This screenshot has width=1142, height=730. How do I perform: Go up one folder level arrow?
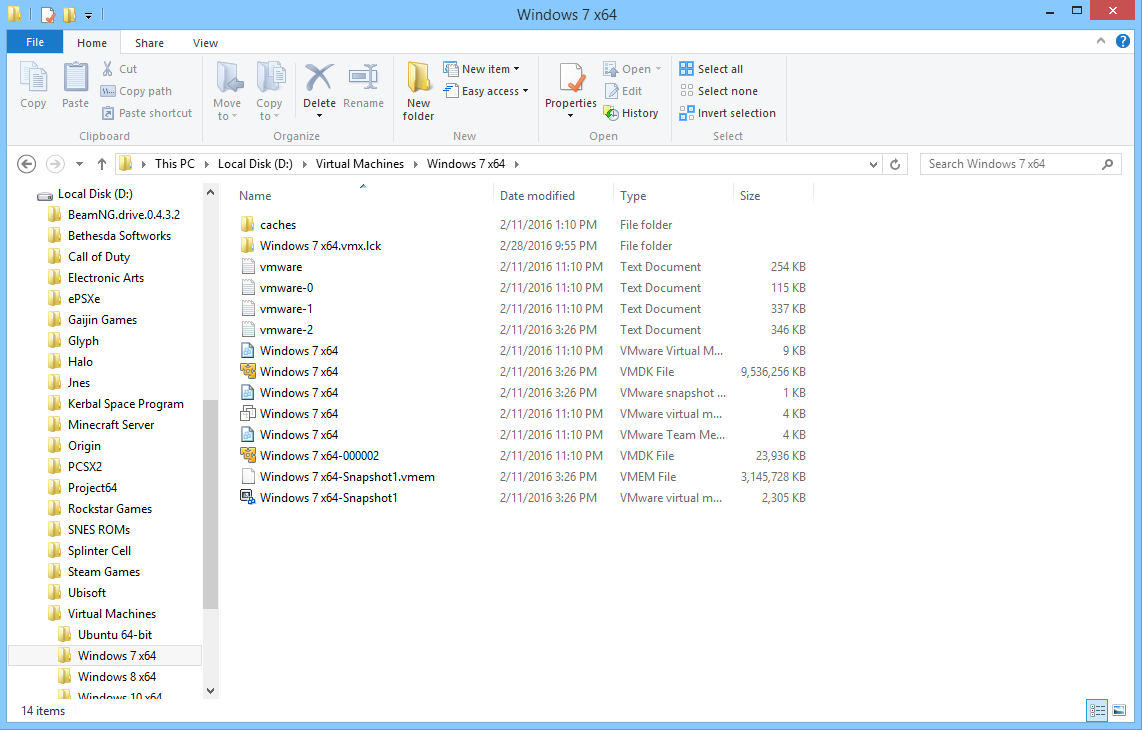(x=102, y=164)
